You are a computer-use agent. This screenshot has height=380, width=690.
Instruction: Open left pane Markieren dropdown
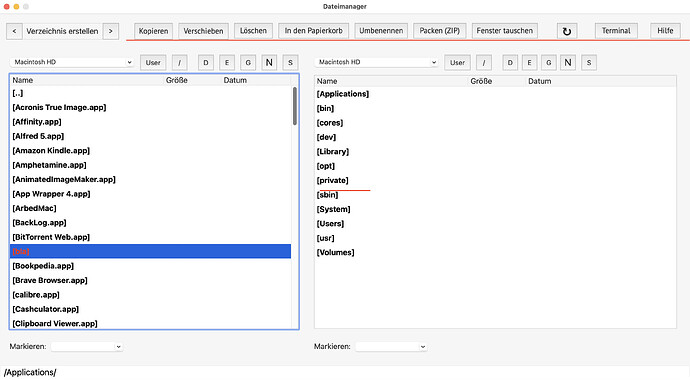[x=87, y=347]
